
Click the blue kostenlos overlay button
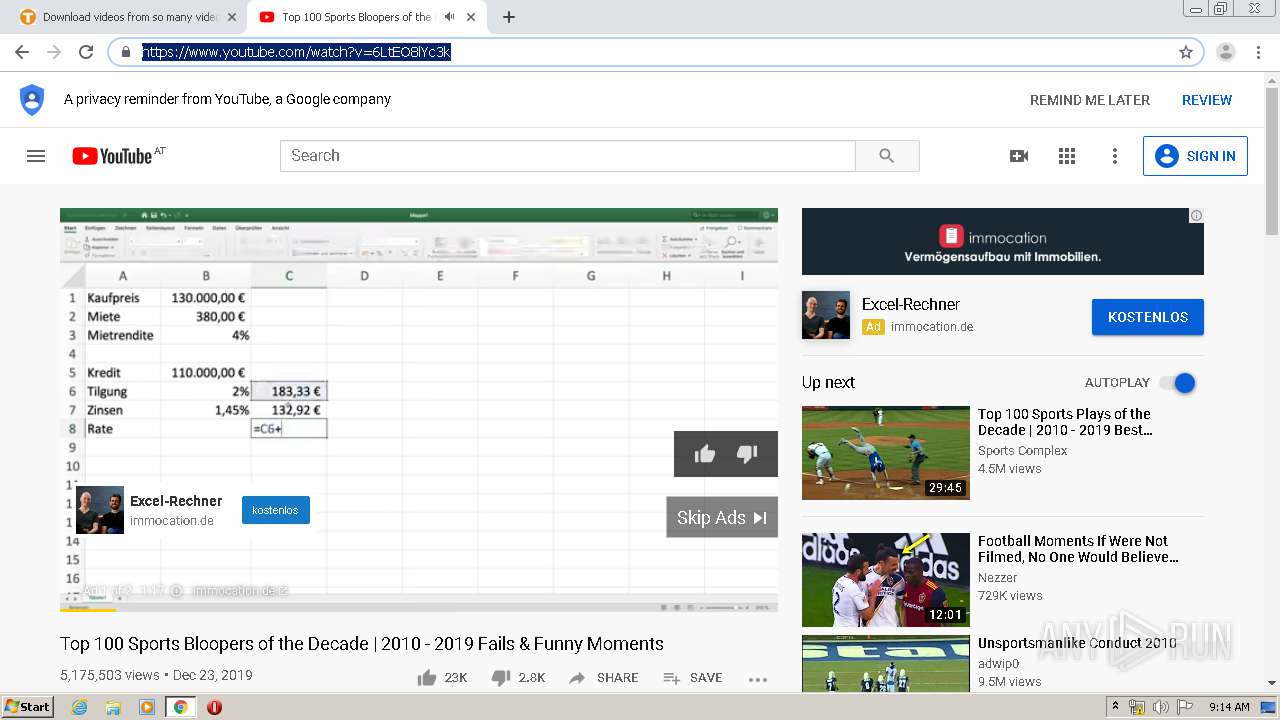276,510
